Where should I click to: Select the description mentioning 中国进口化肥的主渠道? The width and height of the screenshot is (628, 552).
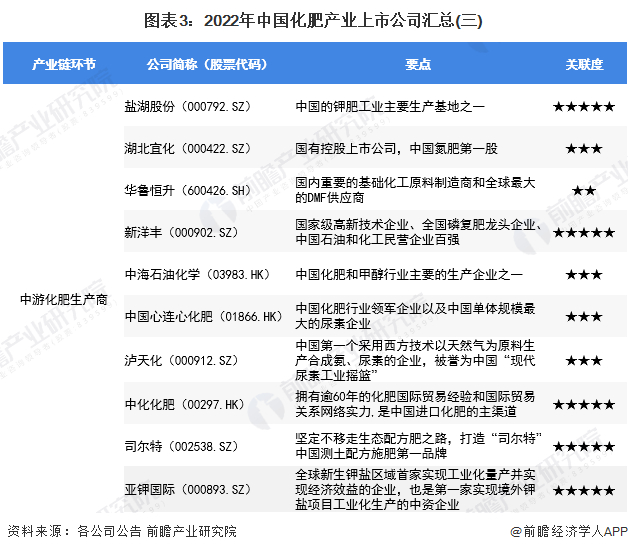[x=415, y=404]
